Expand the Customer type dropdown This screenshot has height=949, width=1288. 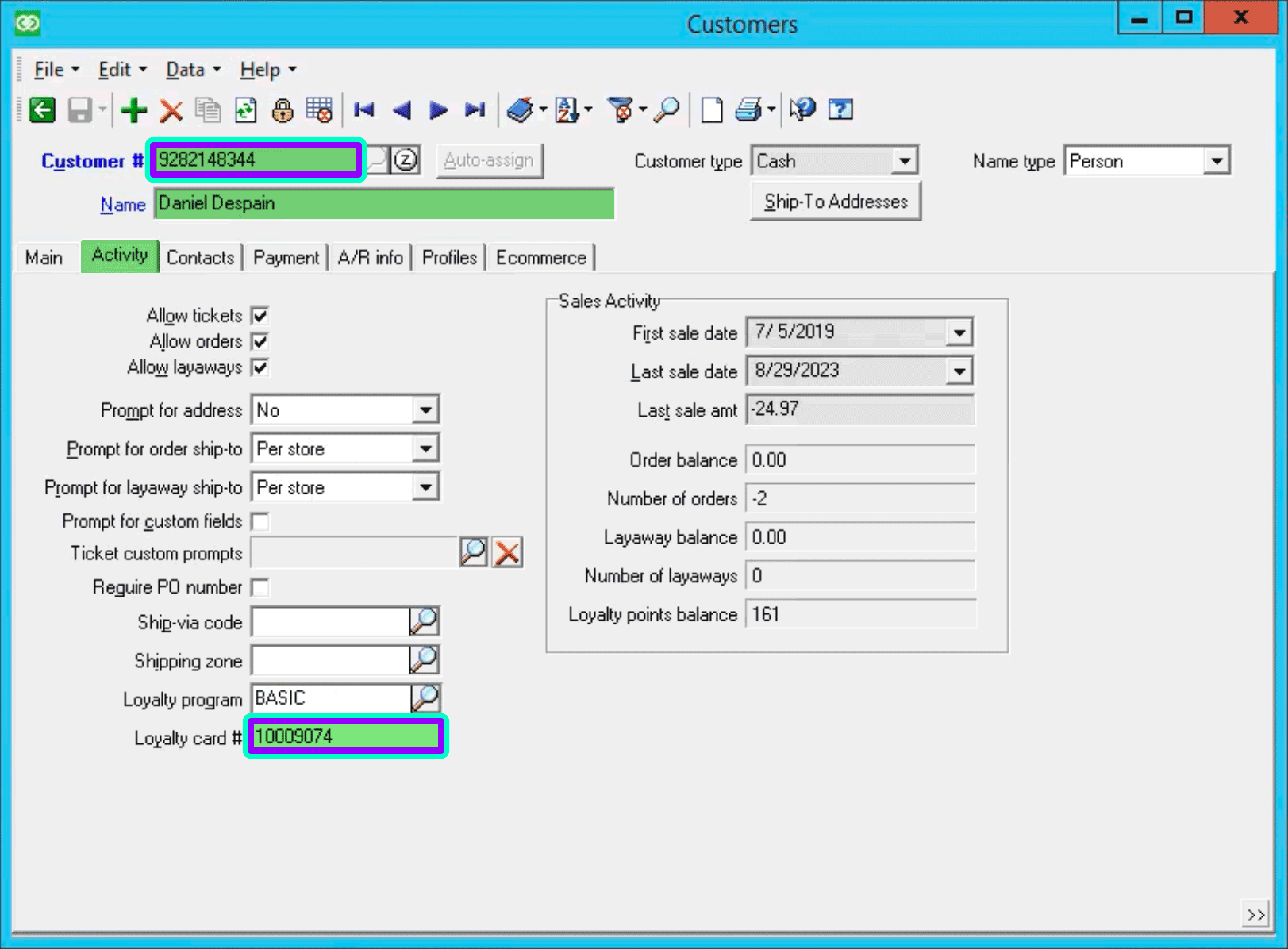click(x=904, y=161)
